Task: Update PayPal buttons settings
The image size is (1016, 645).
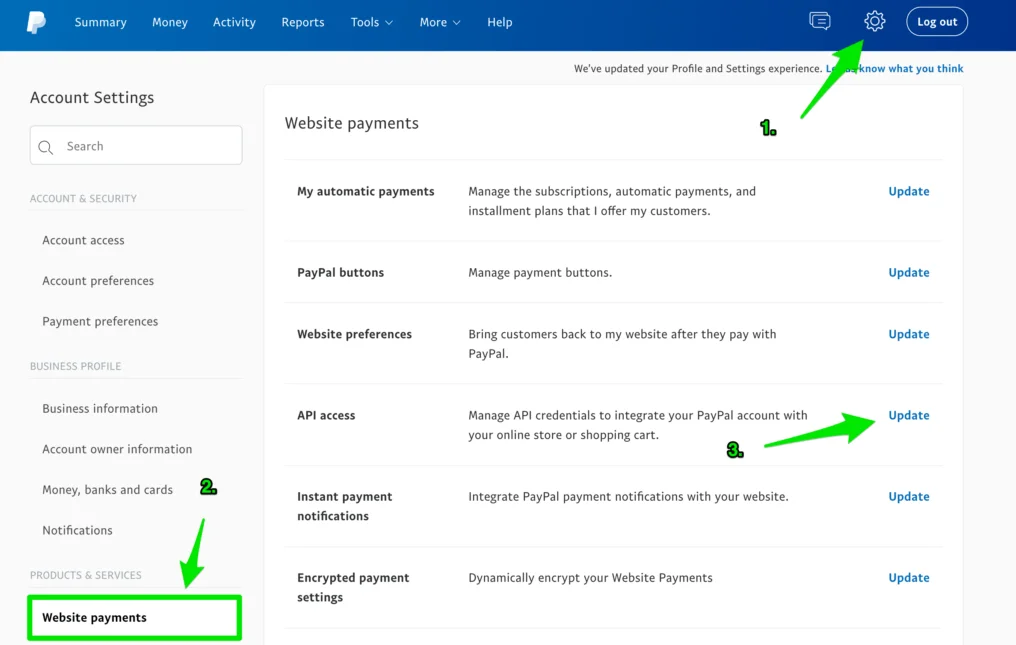Action: point(908,272)
